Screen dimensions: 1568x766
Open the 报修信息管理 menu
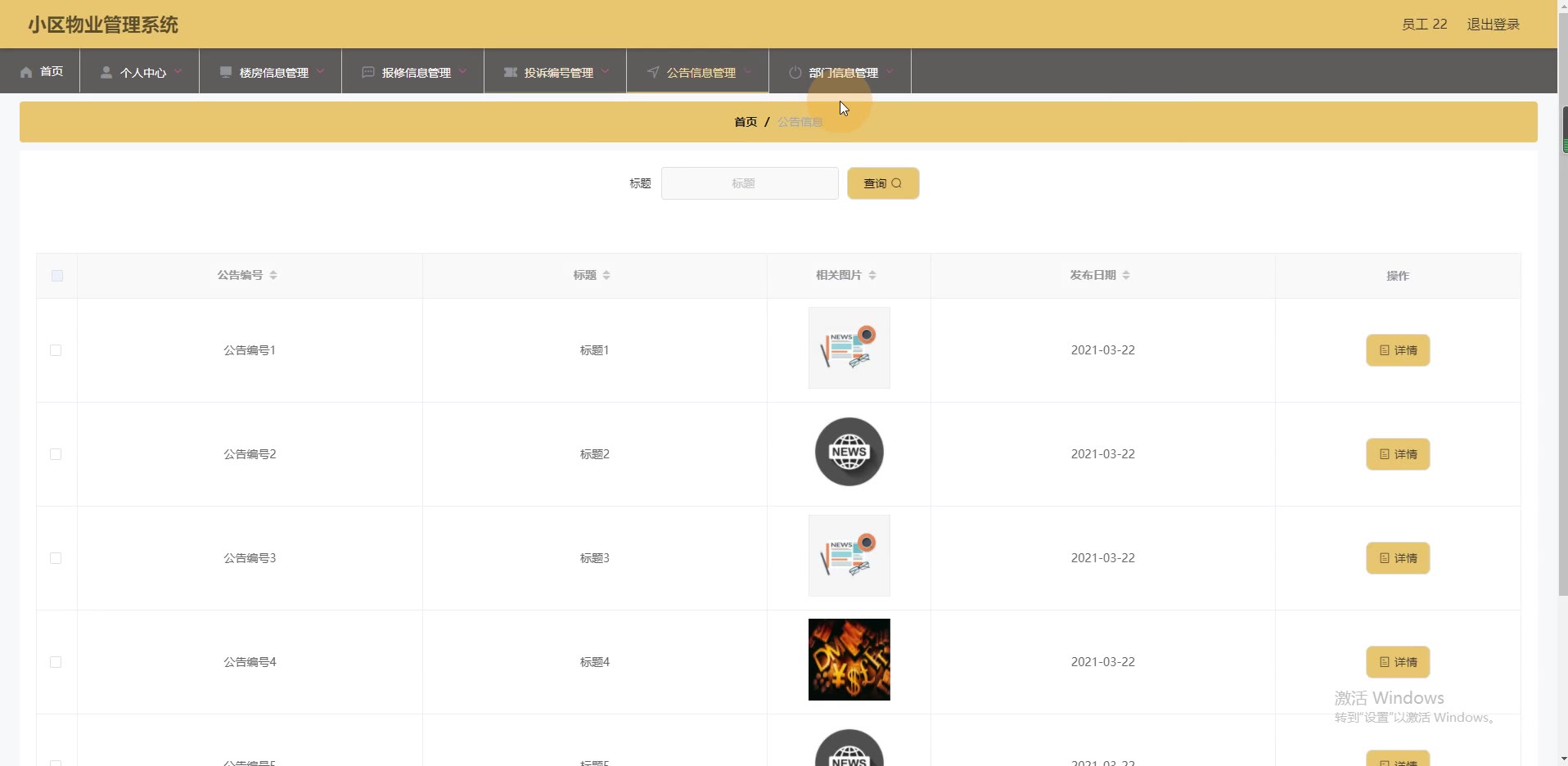click(413, 72)
